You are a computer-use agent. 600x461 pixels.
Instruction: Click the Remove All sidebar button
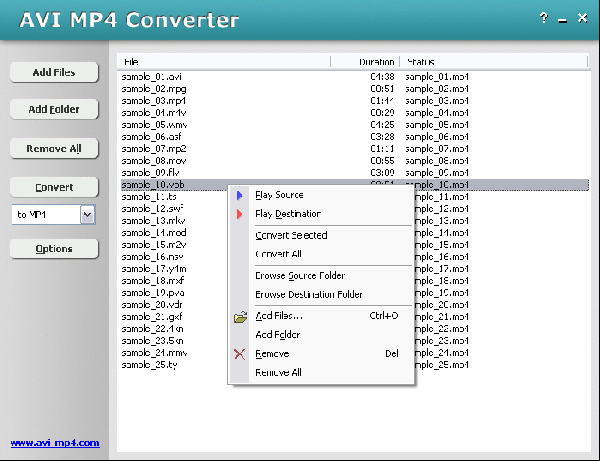coord(54,149)
